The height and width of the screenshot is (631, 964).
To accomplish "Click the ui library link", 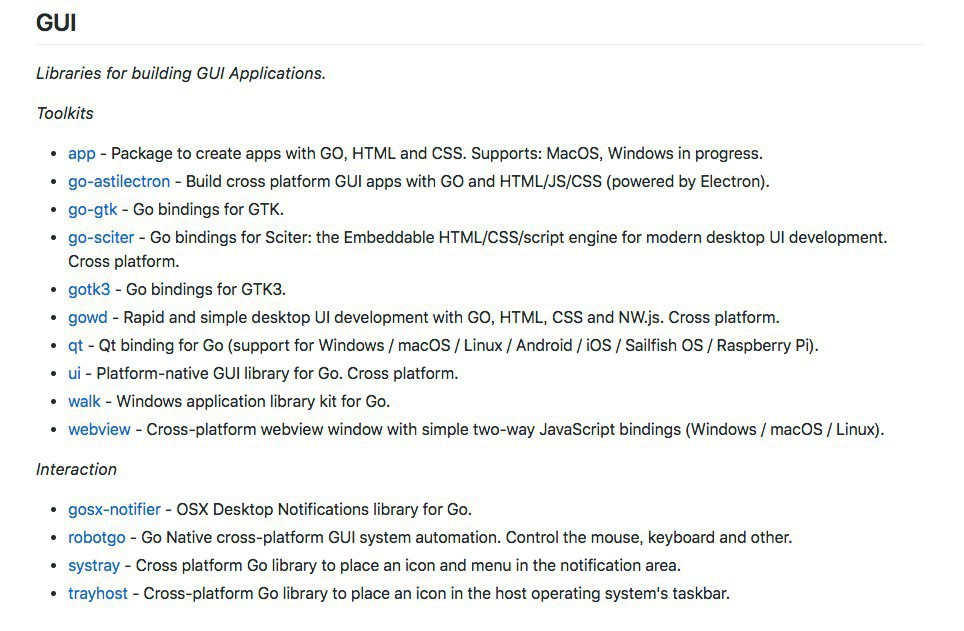I will pyautogui.click(x=74, y=373).
